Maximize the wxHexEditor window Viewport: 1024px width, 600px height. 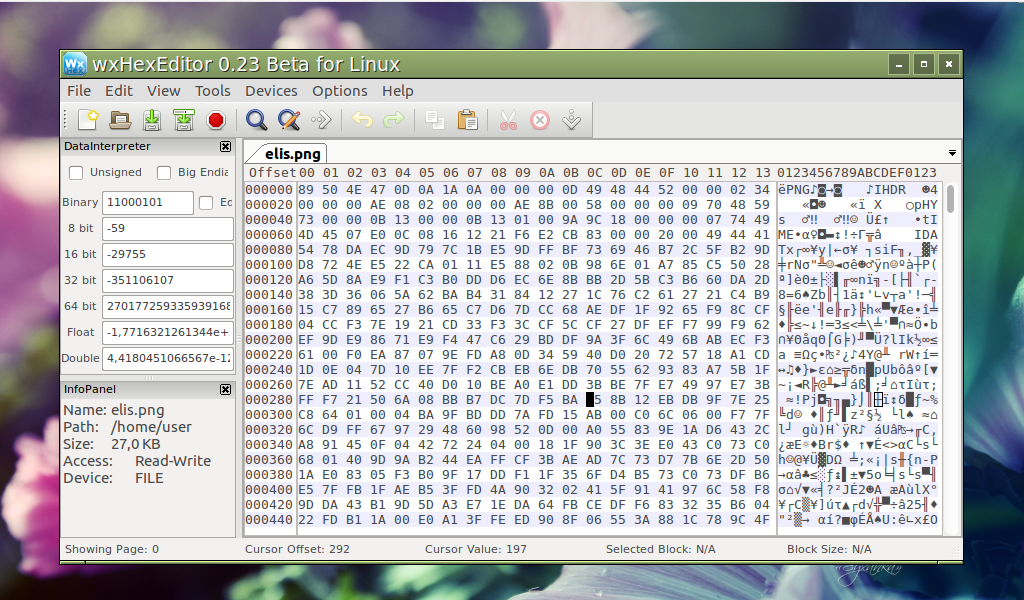pyautogui.click(x=924, y=64)
